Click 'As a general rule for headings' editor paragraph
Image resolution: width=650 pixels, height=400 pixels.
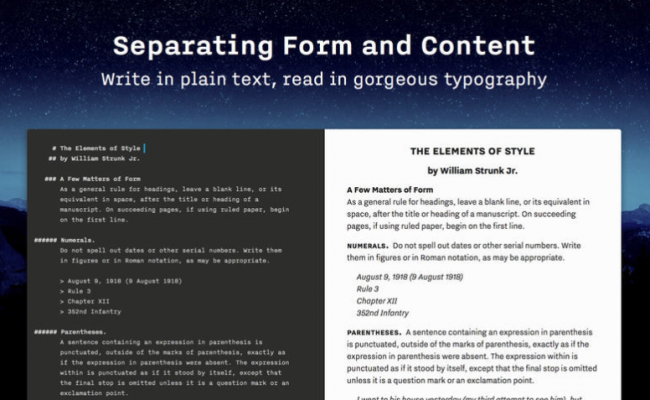click(174, 204)
